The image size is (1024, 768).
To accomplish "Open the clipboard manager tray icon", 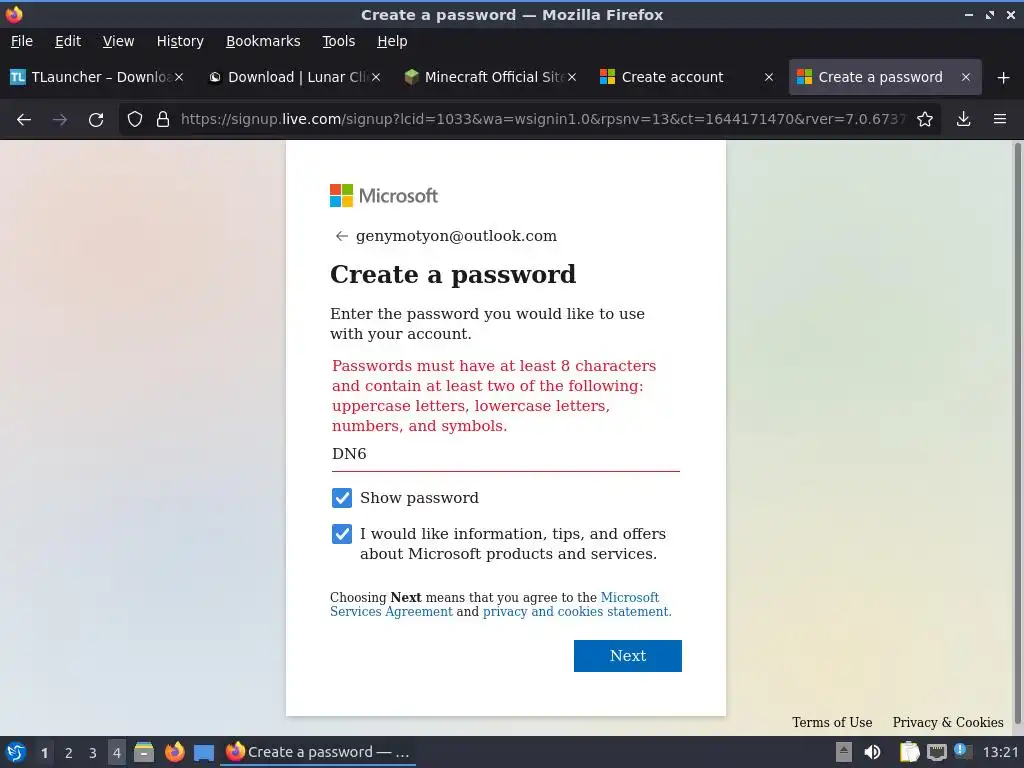I will click(909, 752).
